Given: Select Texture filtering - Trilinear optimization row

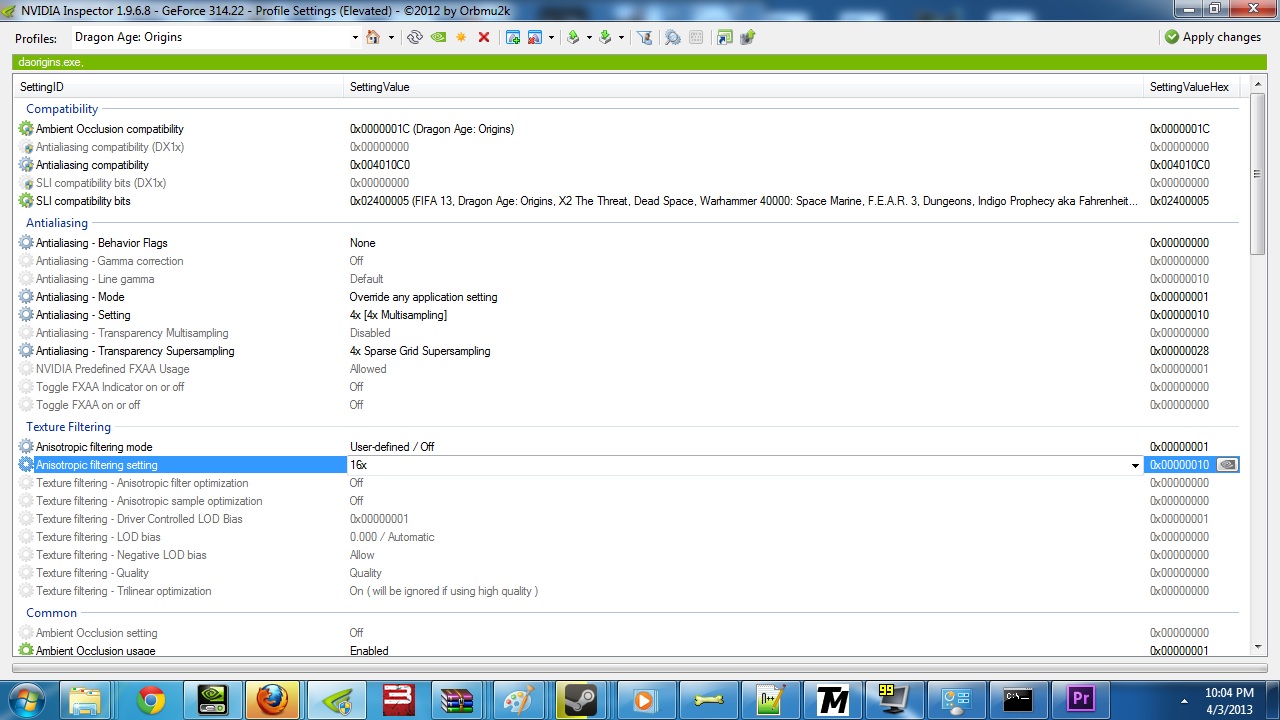Looking at the screenshot, I should point(628,591).
